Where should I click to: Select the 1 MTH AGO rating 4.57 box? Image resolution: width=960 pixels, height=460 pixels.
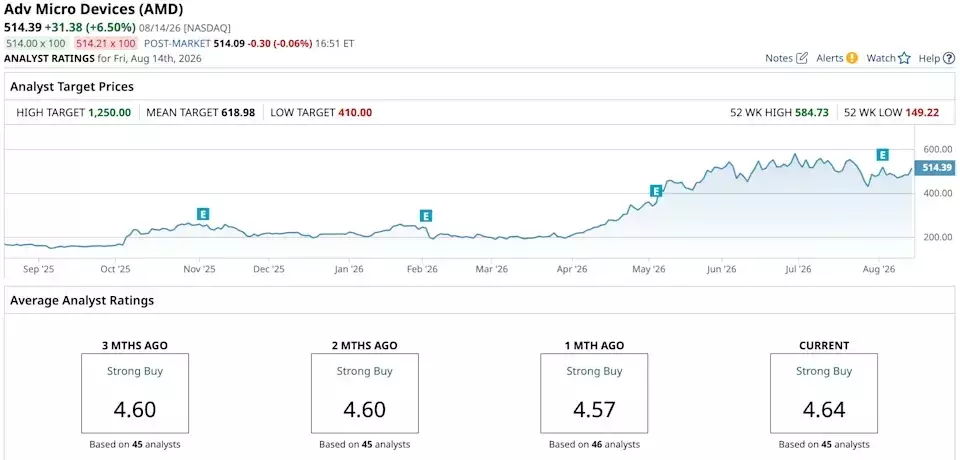pyautogui.click(x=594, y=393)
